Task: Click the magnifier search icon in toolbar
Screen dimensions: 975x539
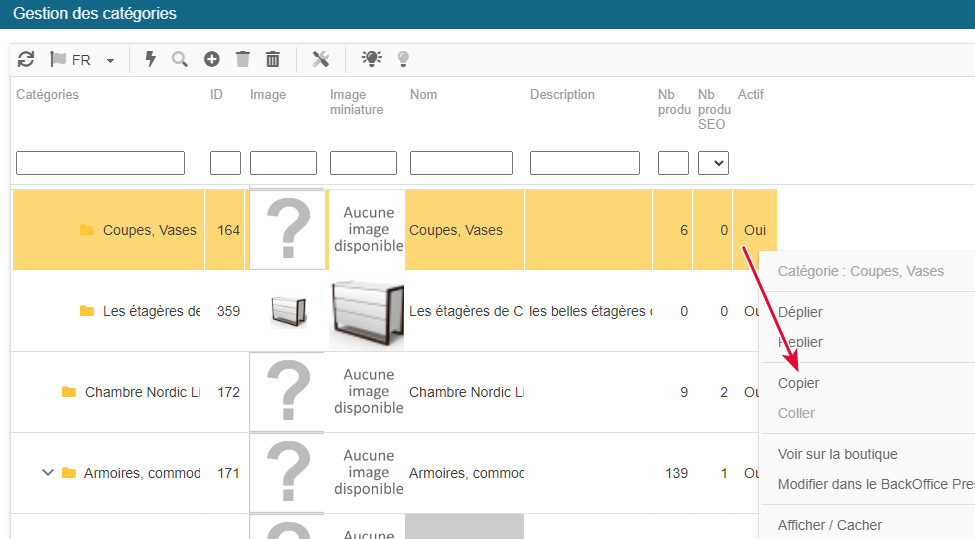Action: click(x=180, y=60)
